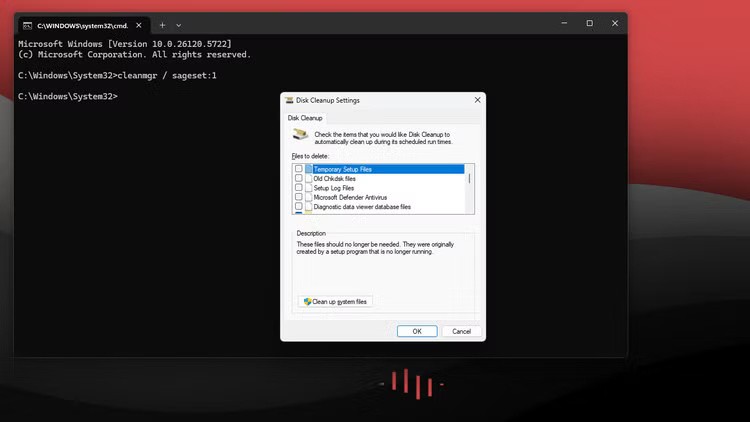
Task: Tick the Microsoft Defender Antivirus checkbox
Action: coord(298,197)
